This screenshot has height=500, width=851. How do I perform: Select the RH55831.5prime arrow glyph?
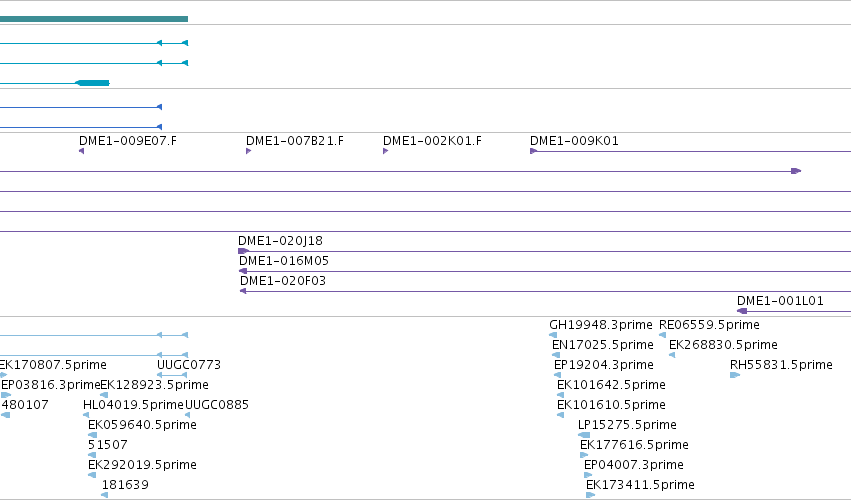[x=735, y=375]
